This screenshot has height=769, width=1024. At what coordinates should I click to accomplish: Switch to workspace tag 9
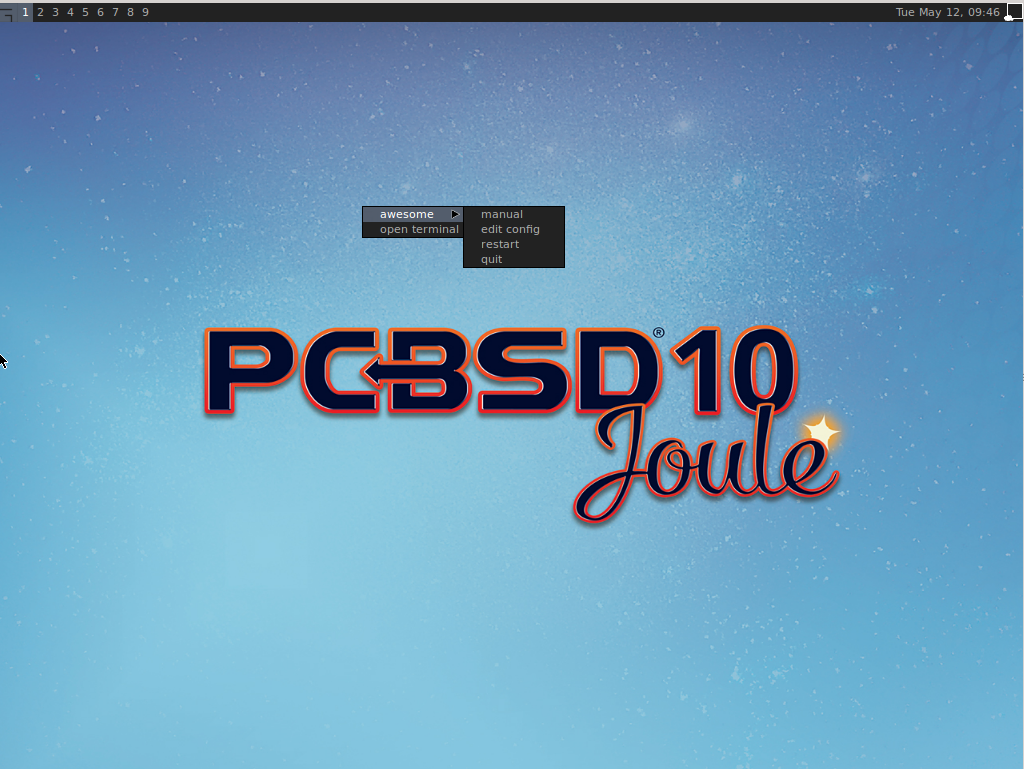146,12
